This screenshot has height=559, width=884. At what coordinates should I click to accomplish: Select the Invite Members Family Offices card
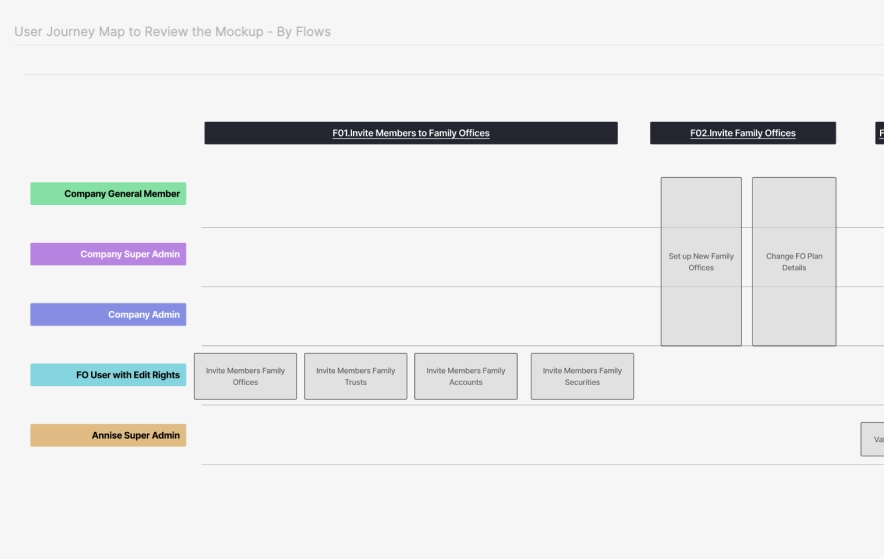[245, 376]
